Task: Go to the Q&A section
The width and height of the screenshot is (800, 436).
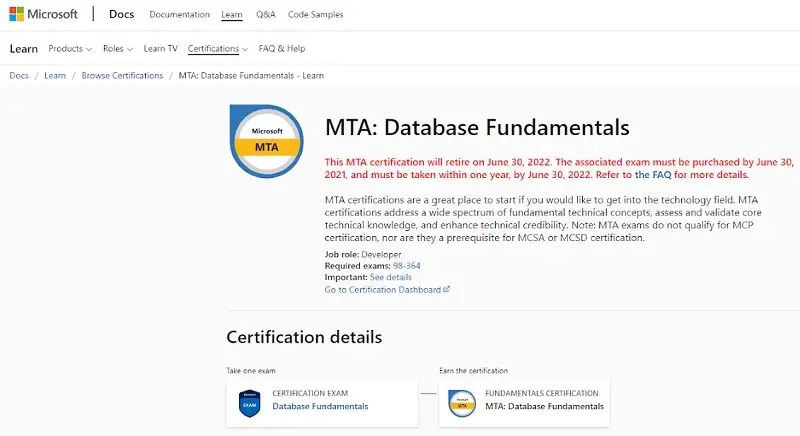Action: (x=266, y=14)
